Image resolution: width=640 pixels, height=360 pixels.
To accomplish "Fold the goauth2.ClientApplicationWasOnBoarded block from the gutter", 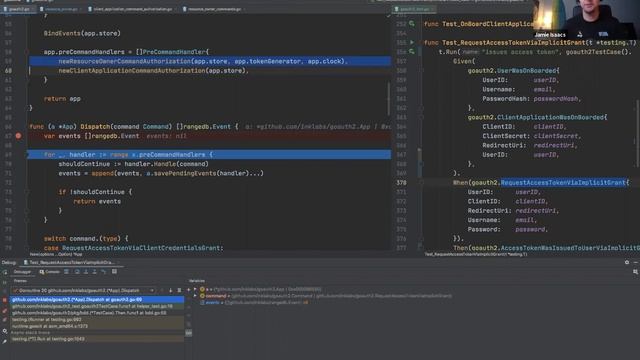I will point(421,117).
